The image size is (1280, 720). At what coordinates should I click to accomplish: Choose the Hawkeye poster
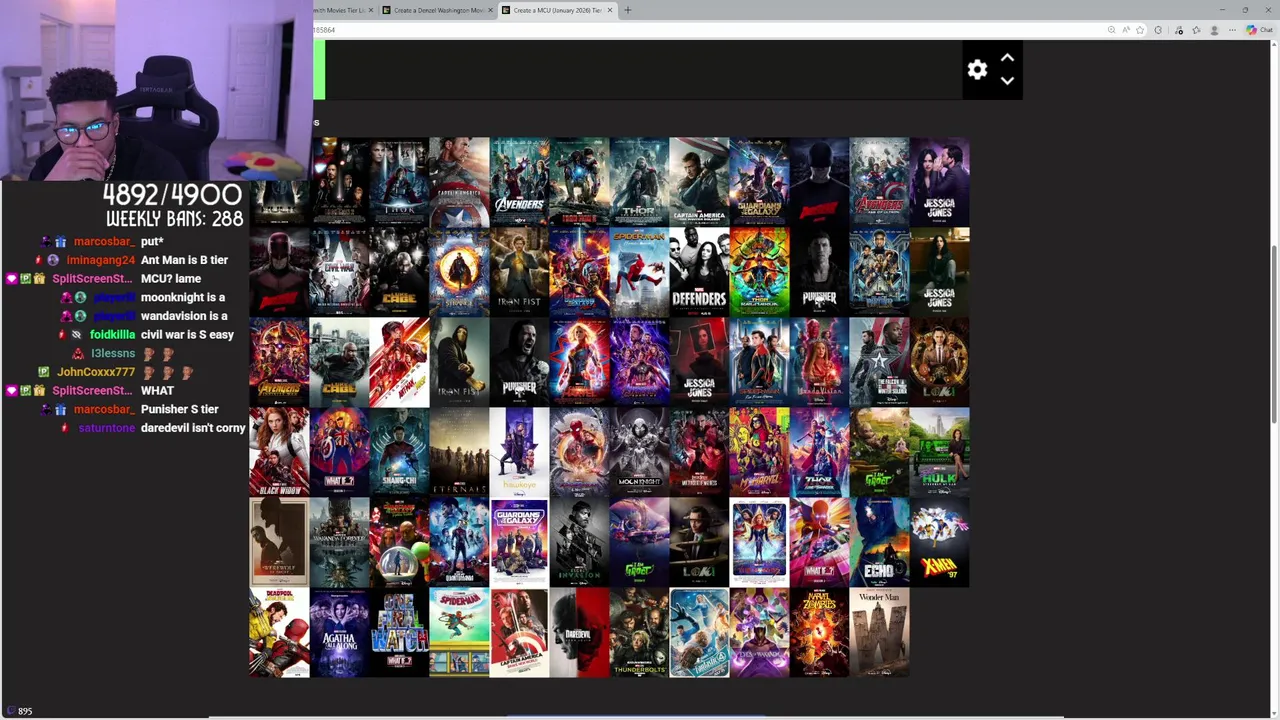tap(519, 452)
